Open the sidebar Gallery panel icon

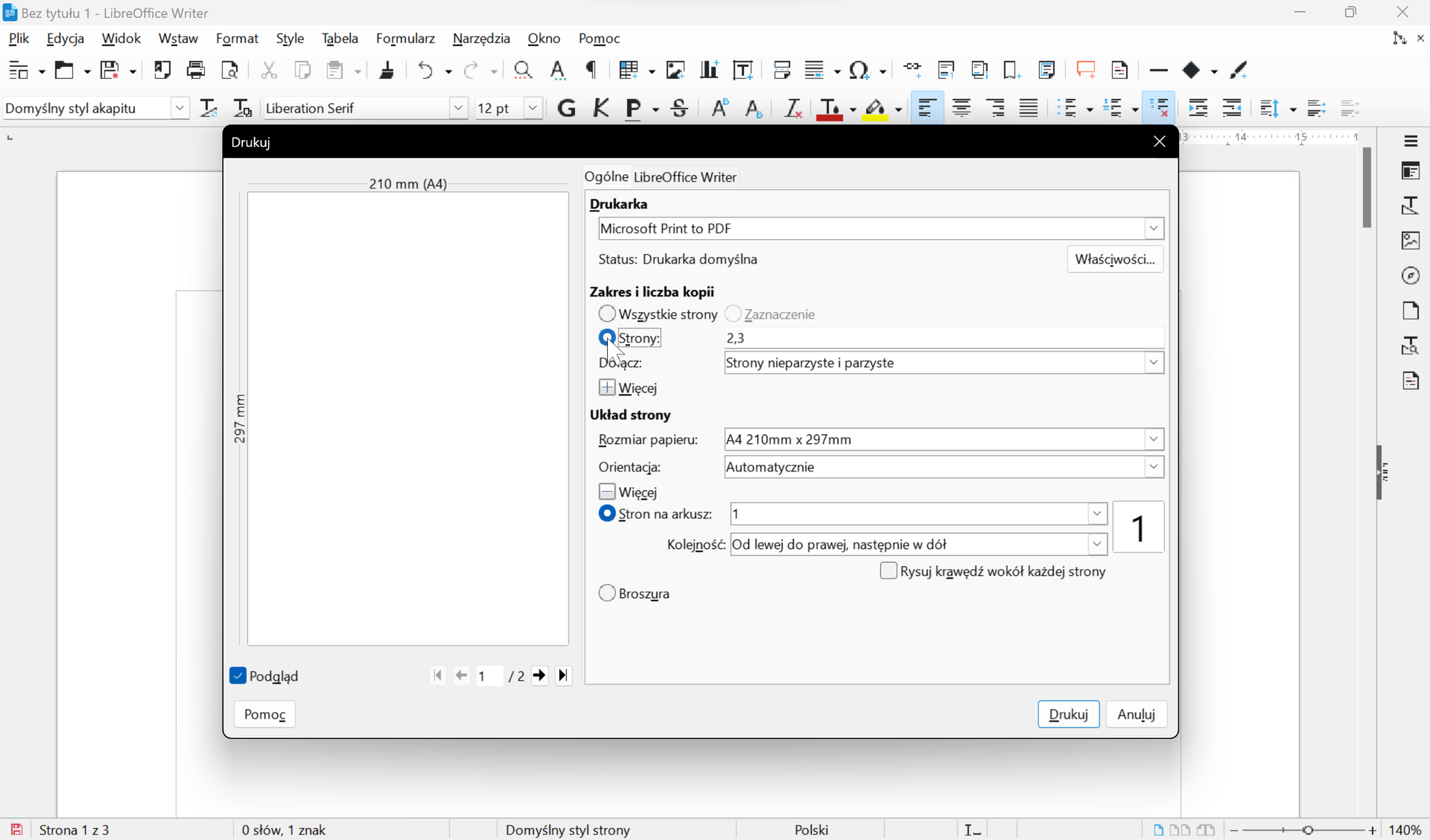(x=1411, y=241)
